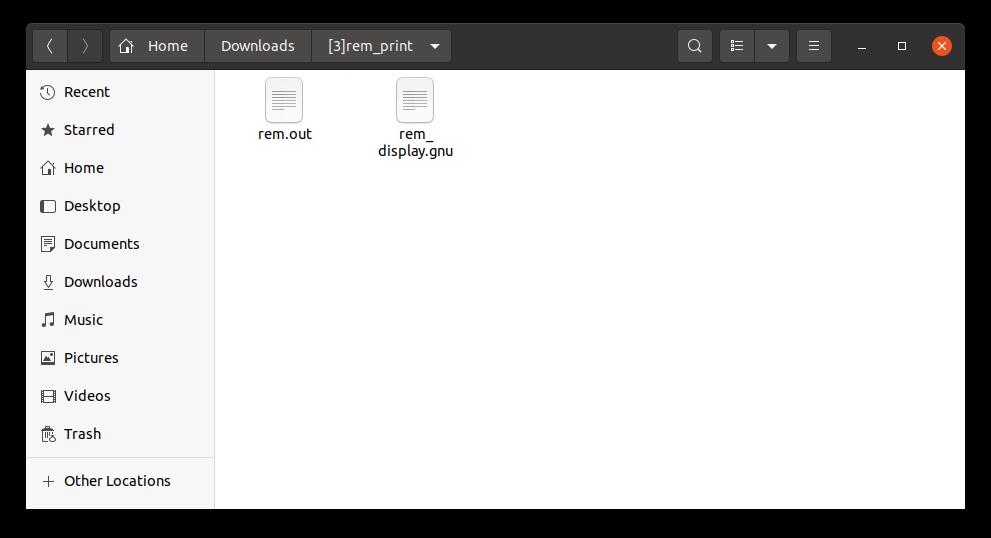Click the rem_display.gnu file name label
Viewport: 991px width, 538px height.
pyautogui.click(x=415, y=142)
